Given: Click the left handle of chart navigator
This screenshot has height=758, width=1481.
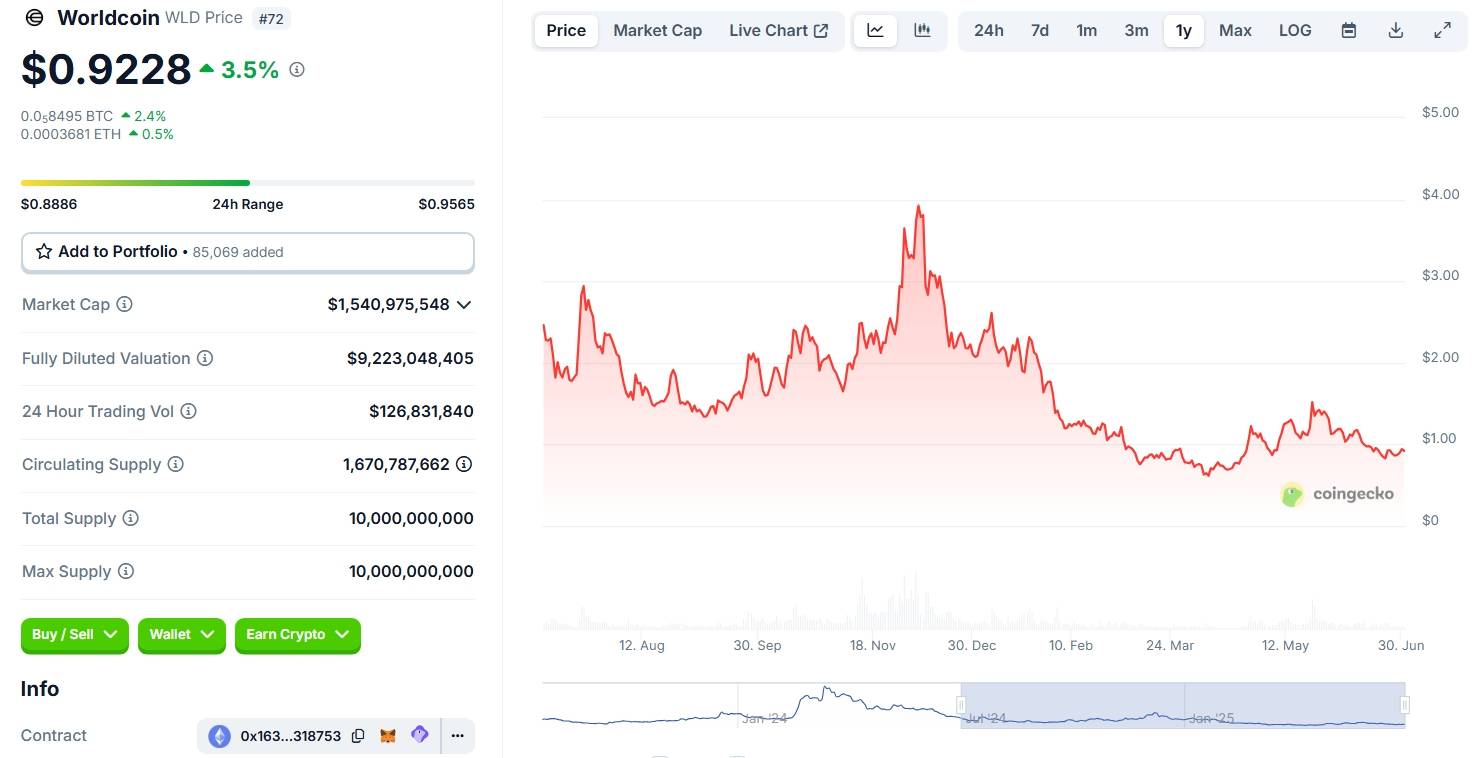Looking at the screenshot, I should pyautogui.click(x=961, y=705).
